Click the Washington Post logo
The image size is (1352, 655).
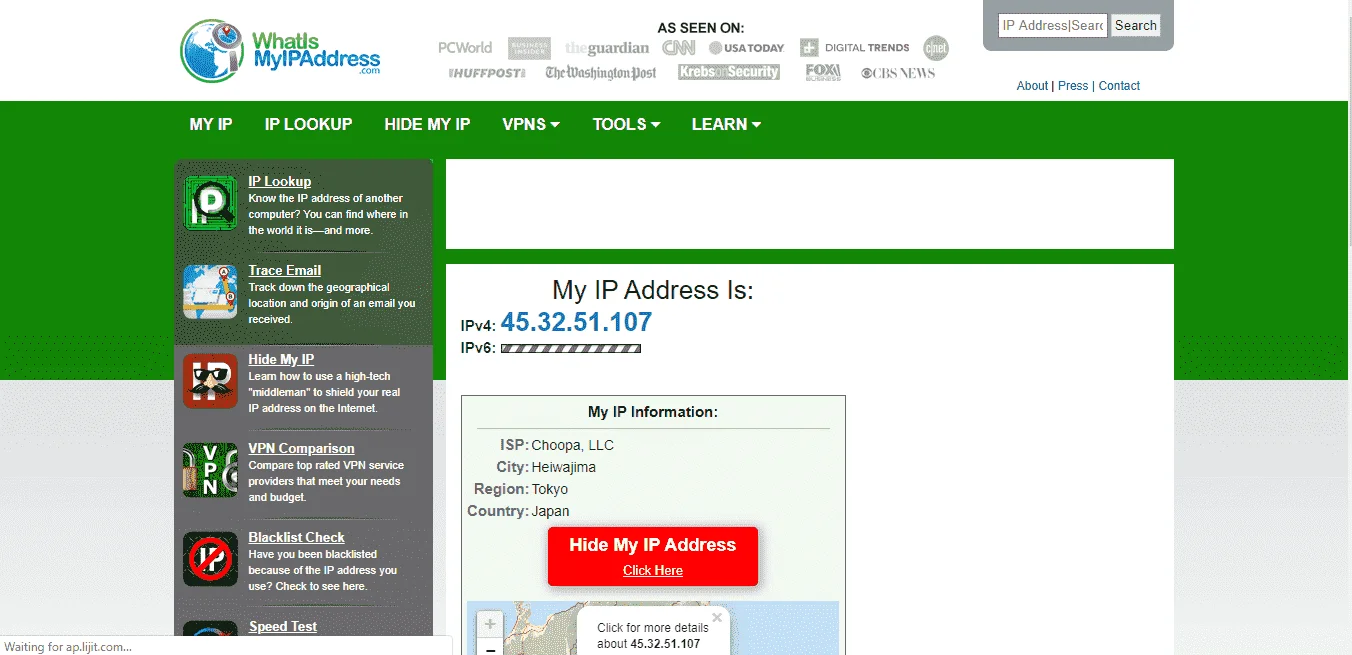coord(601,73)
